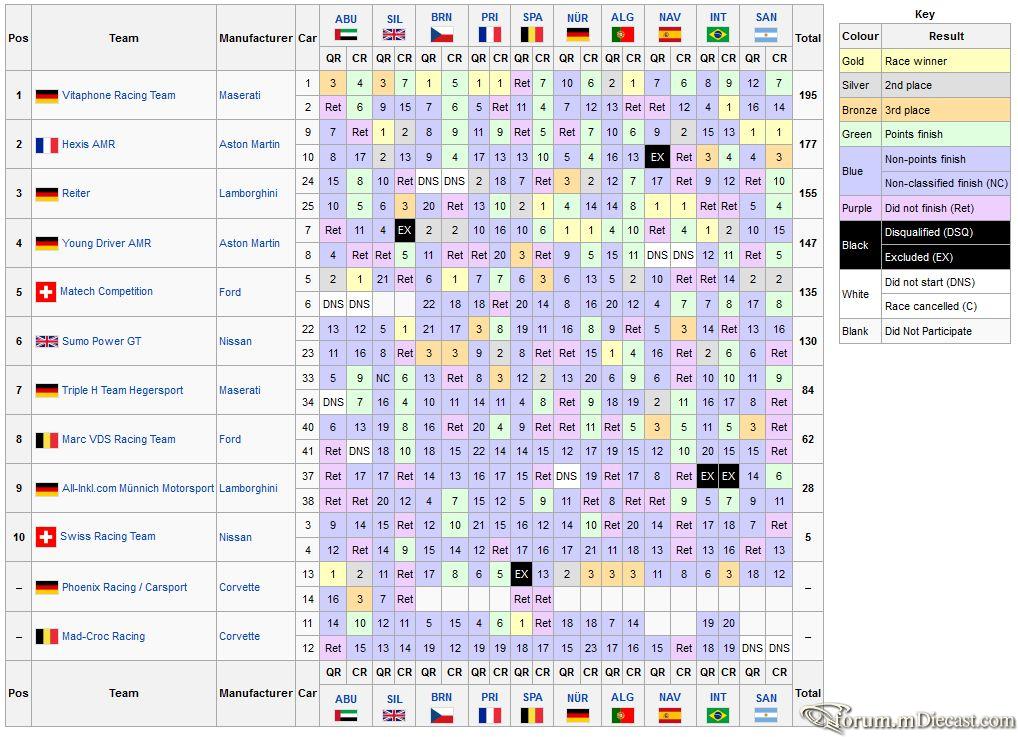The height and width of the screenshot is (737, 1018).
Task: Click the Belgian flag beside Marc VDS Racing Team
Action: click(47, 440)
